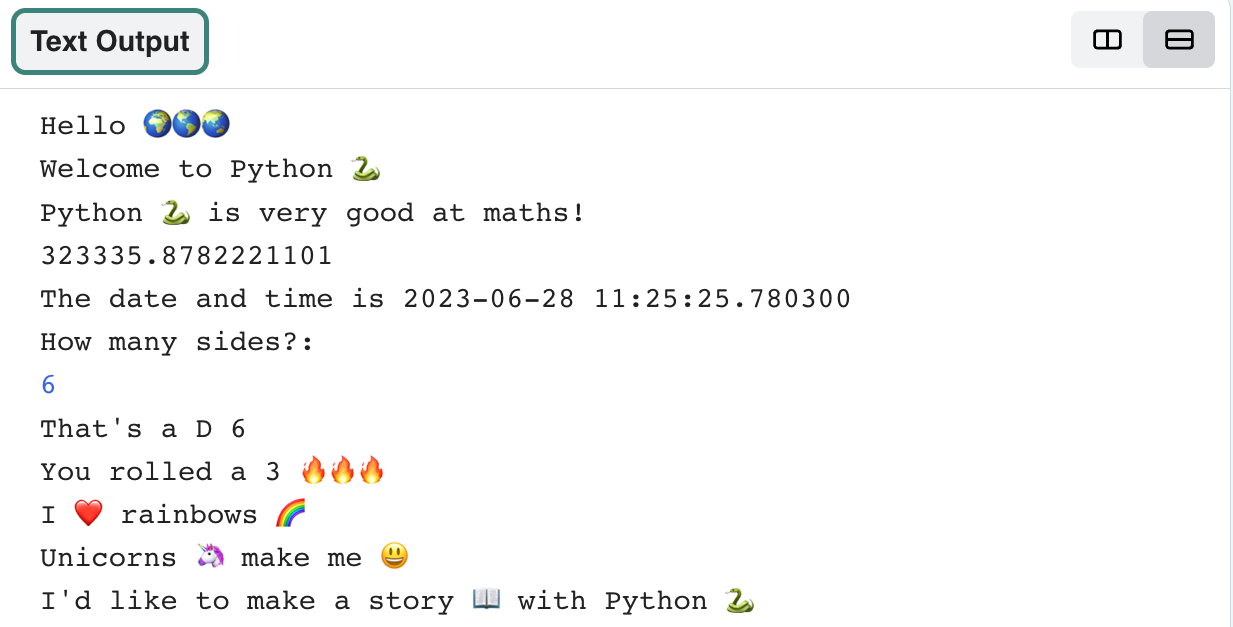Viewport: 1233px width, 627px height.
Task: Click the 'That's a D 6' output line
Action: 143,428
